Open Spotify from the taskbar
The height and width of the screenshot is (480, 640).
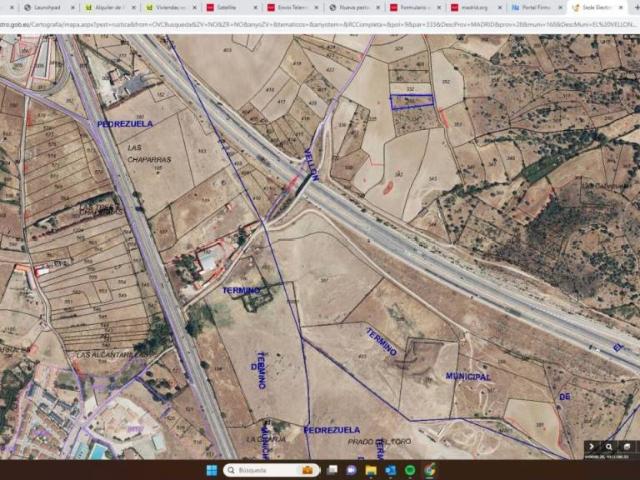410,470
